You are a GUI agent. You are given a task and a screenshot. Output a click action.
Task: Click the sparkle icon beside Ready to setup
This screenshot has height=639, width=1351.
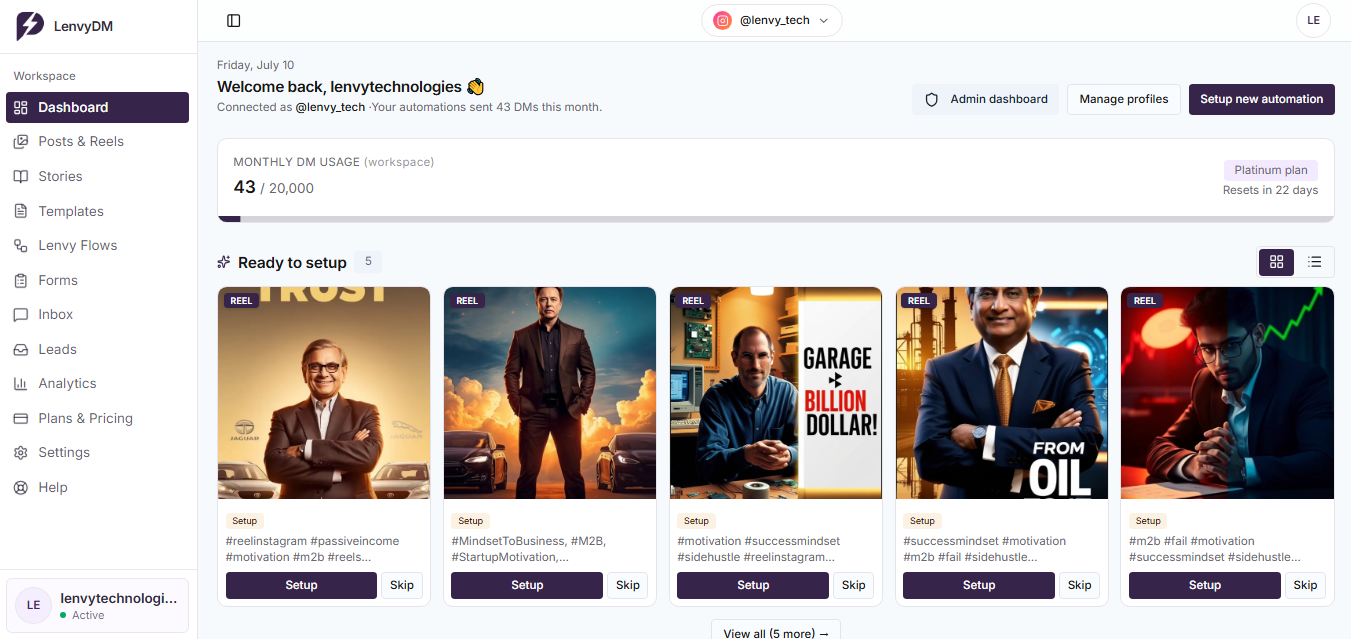coord(224,262)
